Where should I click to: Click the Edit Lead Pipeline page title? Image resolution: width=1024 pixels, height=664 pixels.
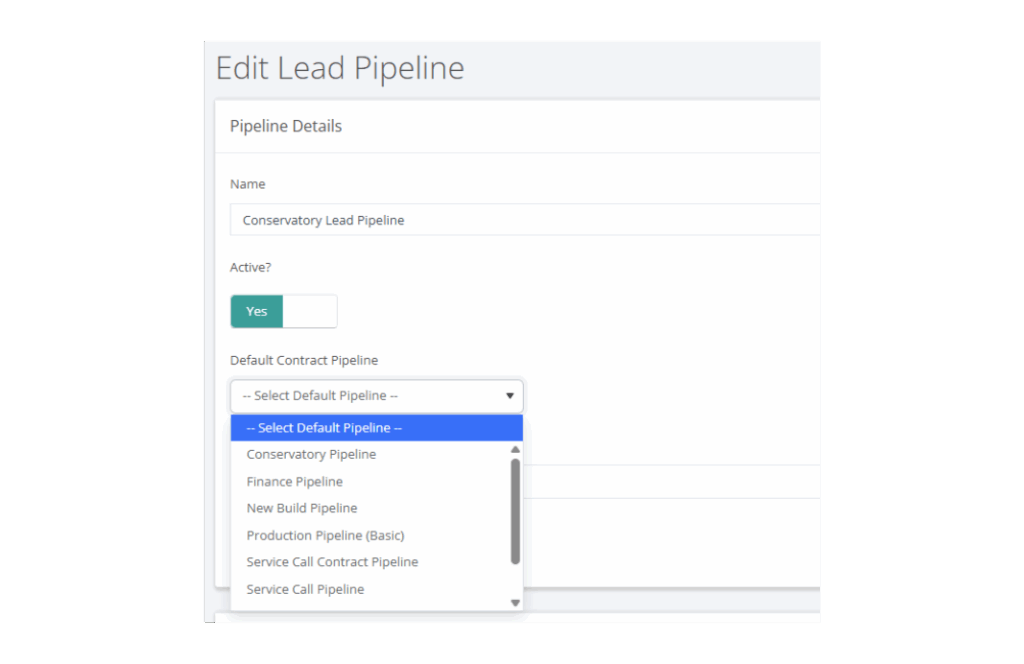tap(340, 69)
